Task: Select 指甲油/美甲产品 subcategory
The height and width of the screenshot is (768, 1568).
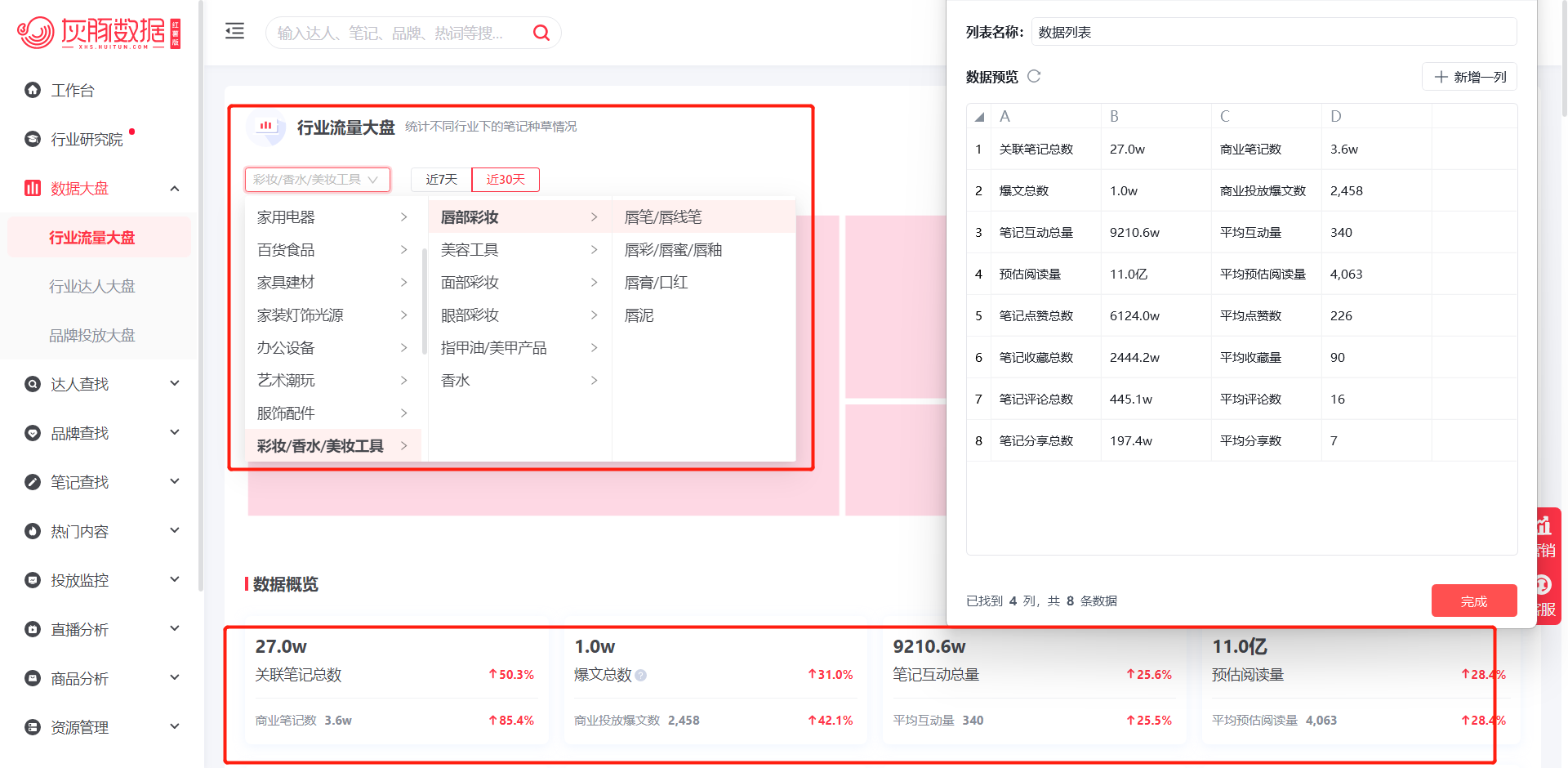Action: 520,348
